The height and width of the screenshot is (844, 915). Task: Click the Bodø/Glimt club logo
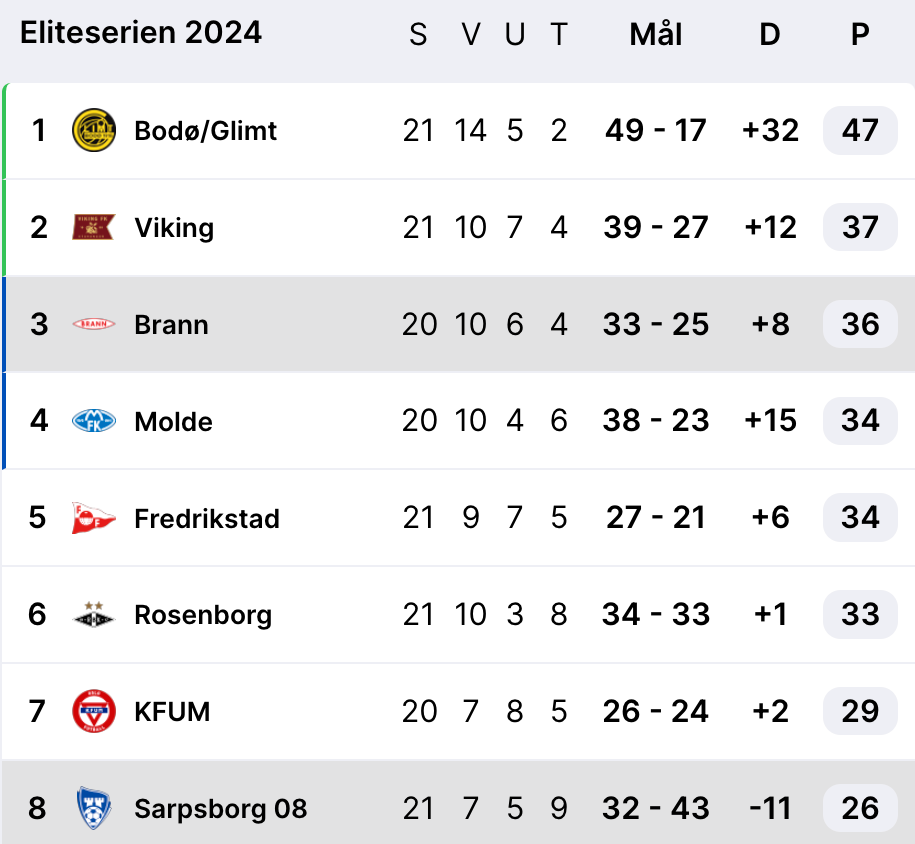(x=94, y=131)
